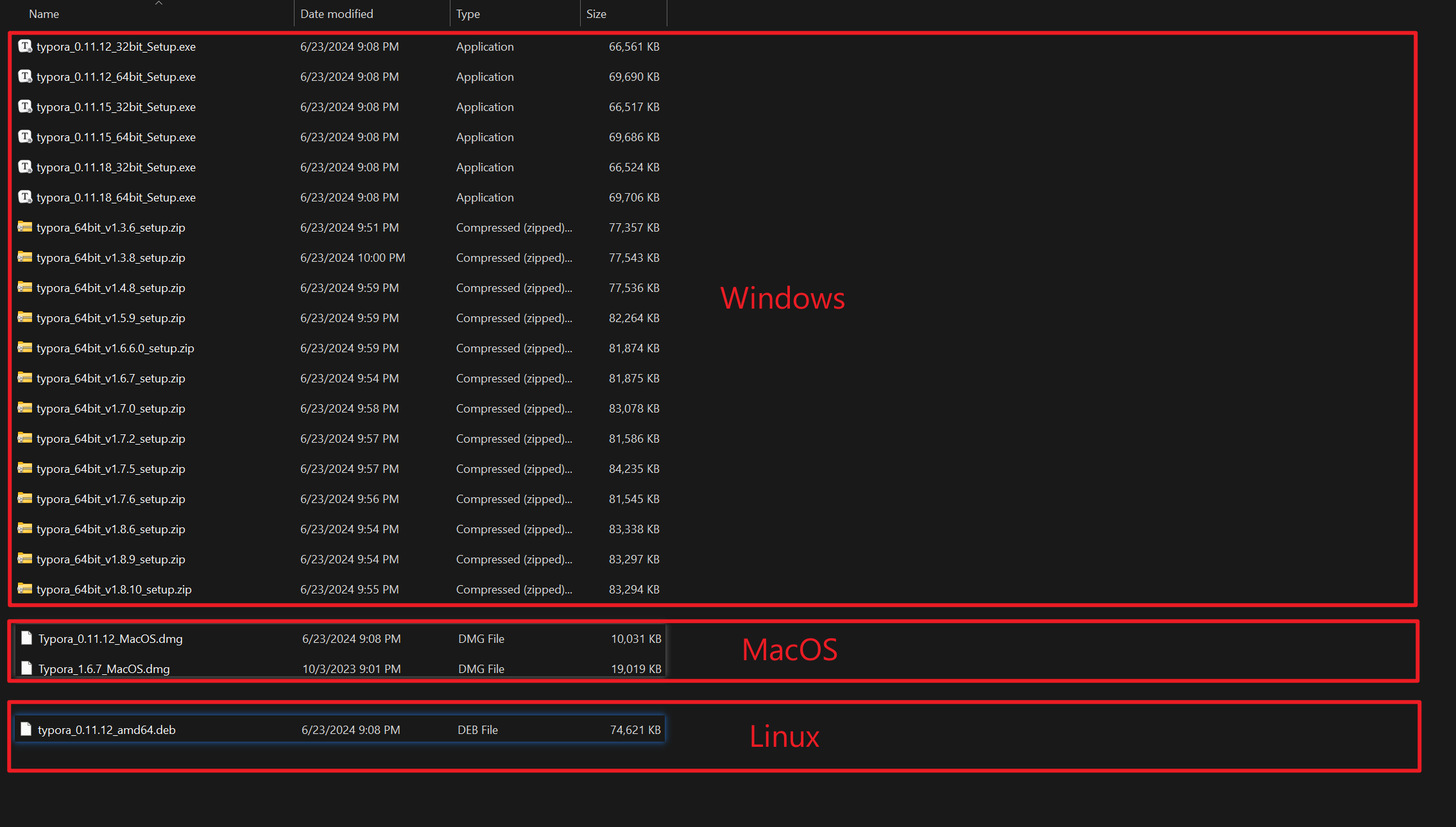
Task: Click zip folder icon for typora_64bit_v1.8.10_setup.zip
Action: coord(25,589)
